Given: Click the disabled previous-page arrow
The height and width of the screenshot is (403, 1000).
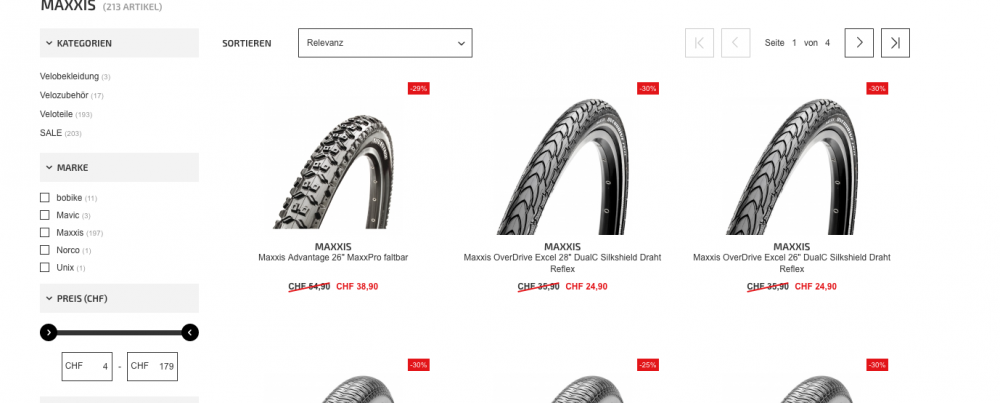Looking at the screenshot, I should click(x=735, y=43).
